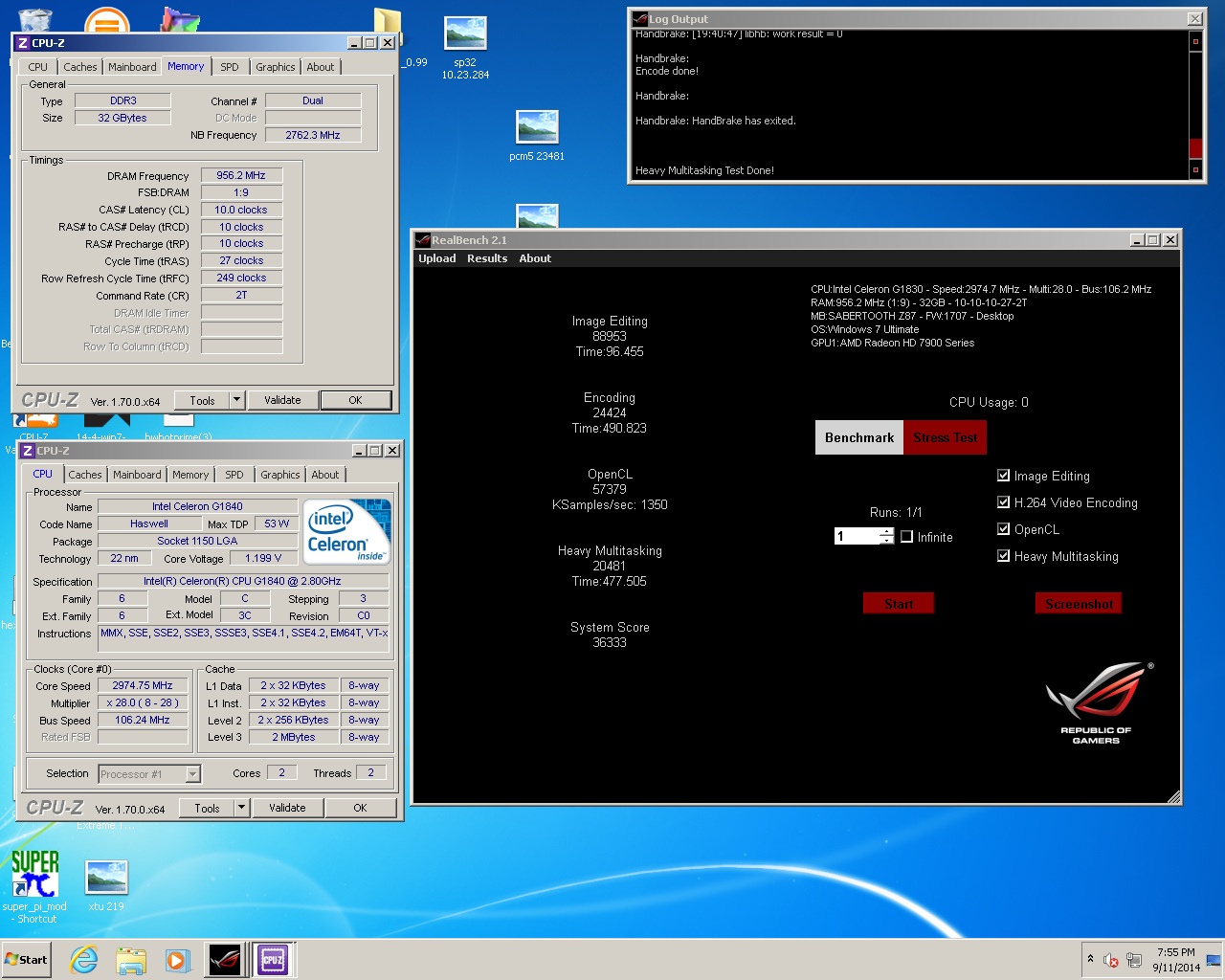This screenshot has height=980, width=1225.
Task: Switch to Mainboard tab in Memory window
Action: [x=132, y=67]
